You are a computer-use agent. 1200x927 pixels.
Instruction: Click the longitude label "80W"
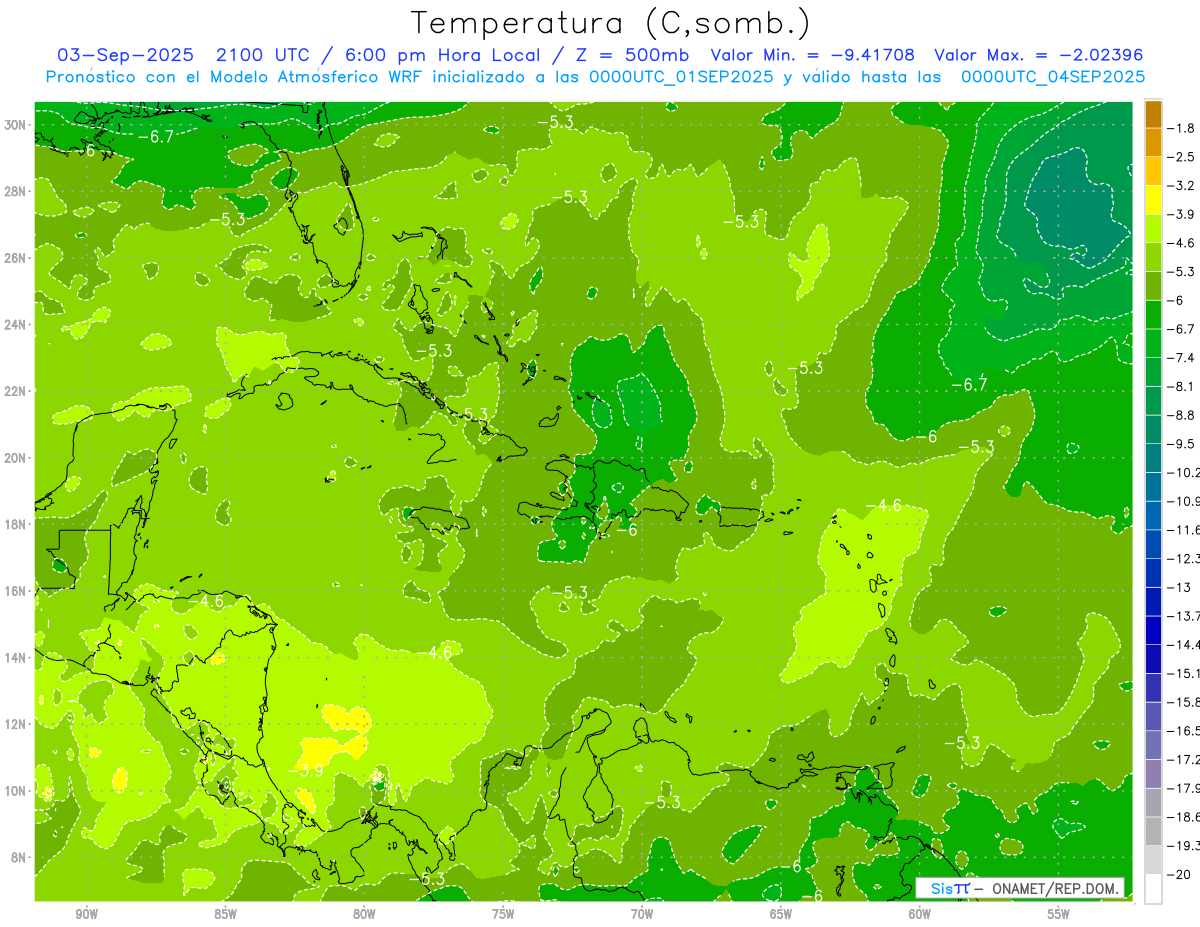pyautogui.click(x=364, y=914)
